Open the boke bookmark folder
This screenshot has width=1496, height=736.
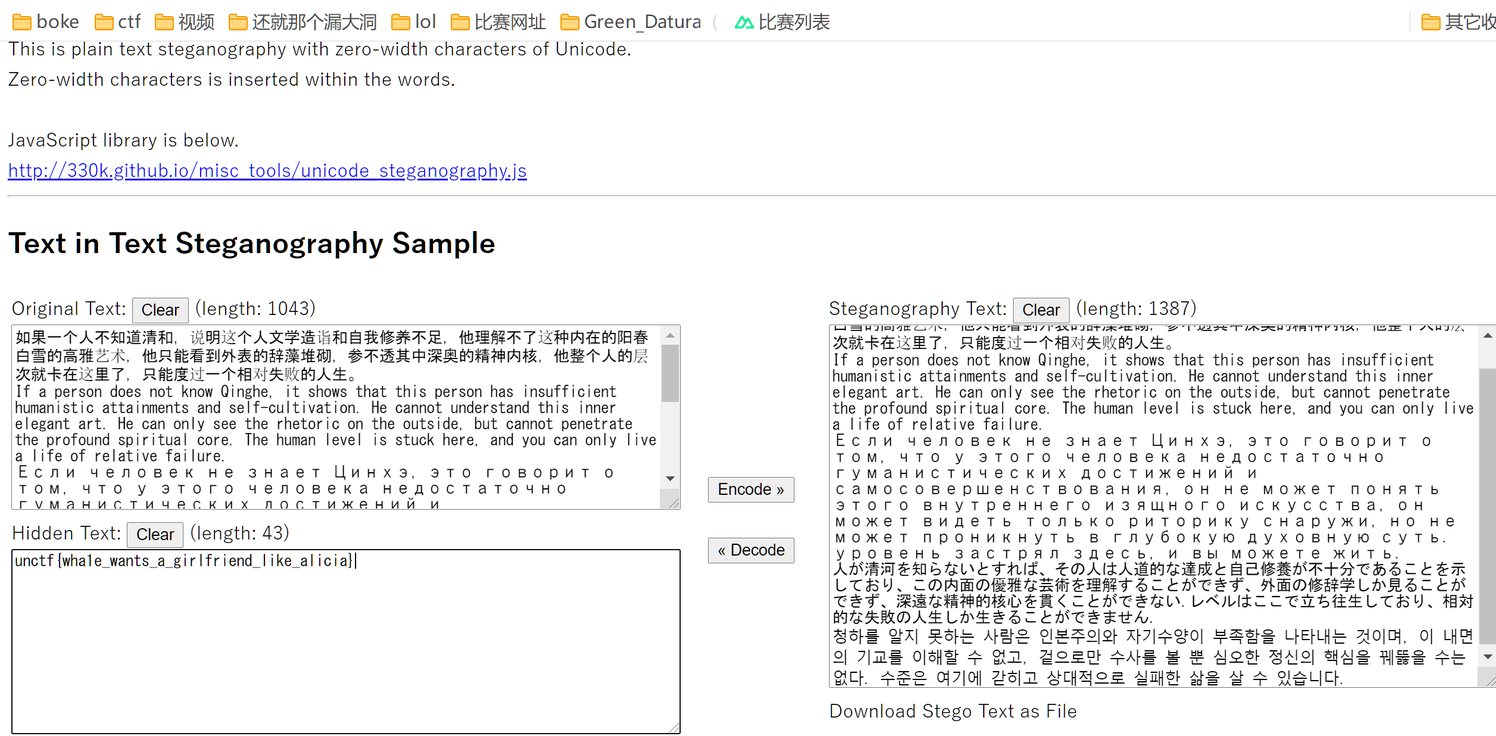[45, 21]
